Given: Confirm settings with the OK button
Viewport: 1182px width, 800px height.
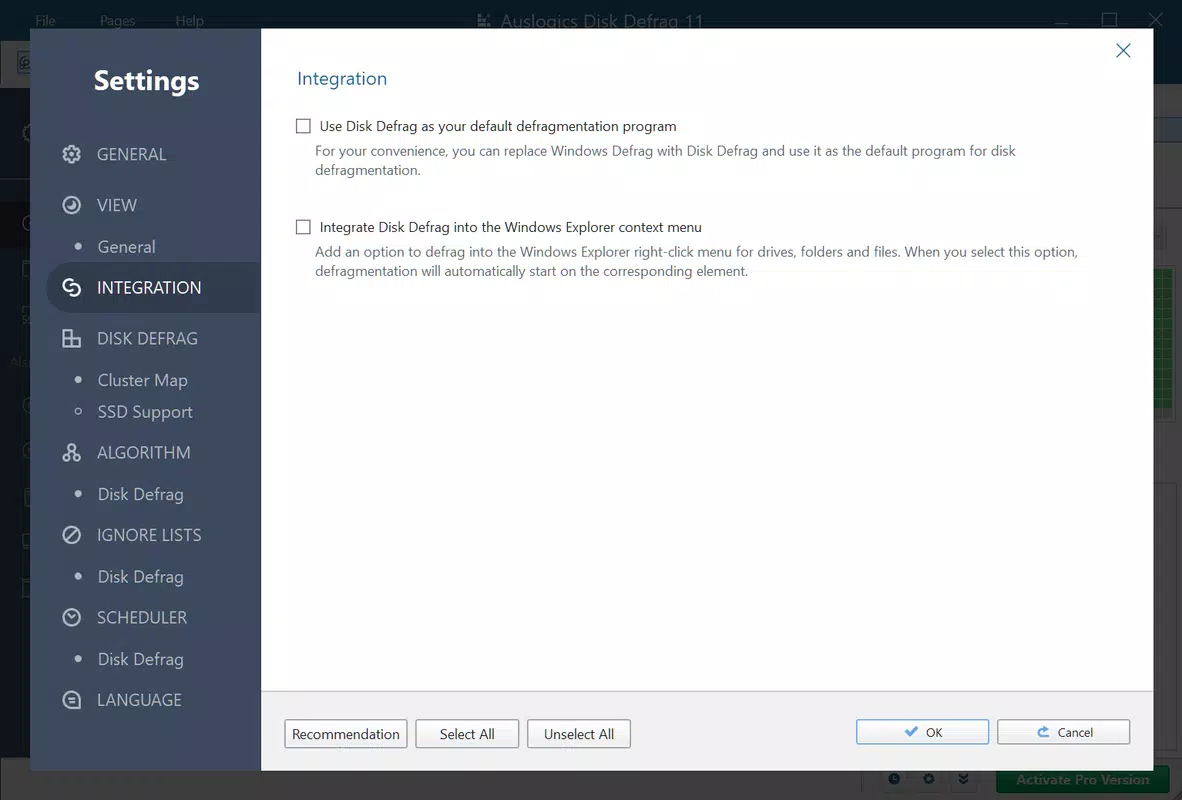Looking at the screenshot, I should (922, 732).
